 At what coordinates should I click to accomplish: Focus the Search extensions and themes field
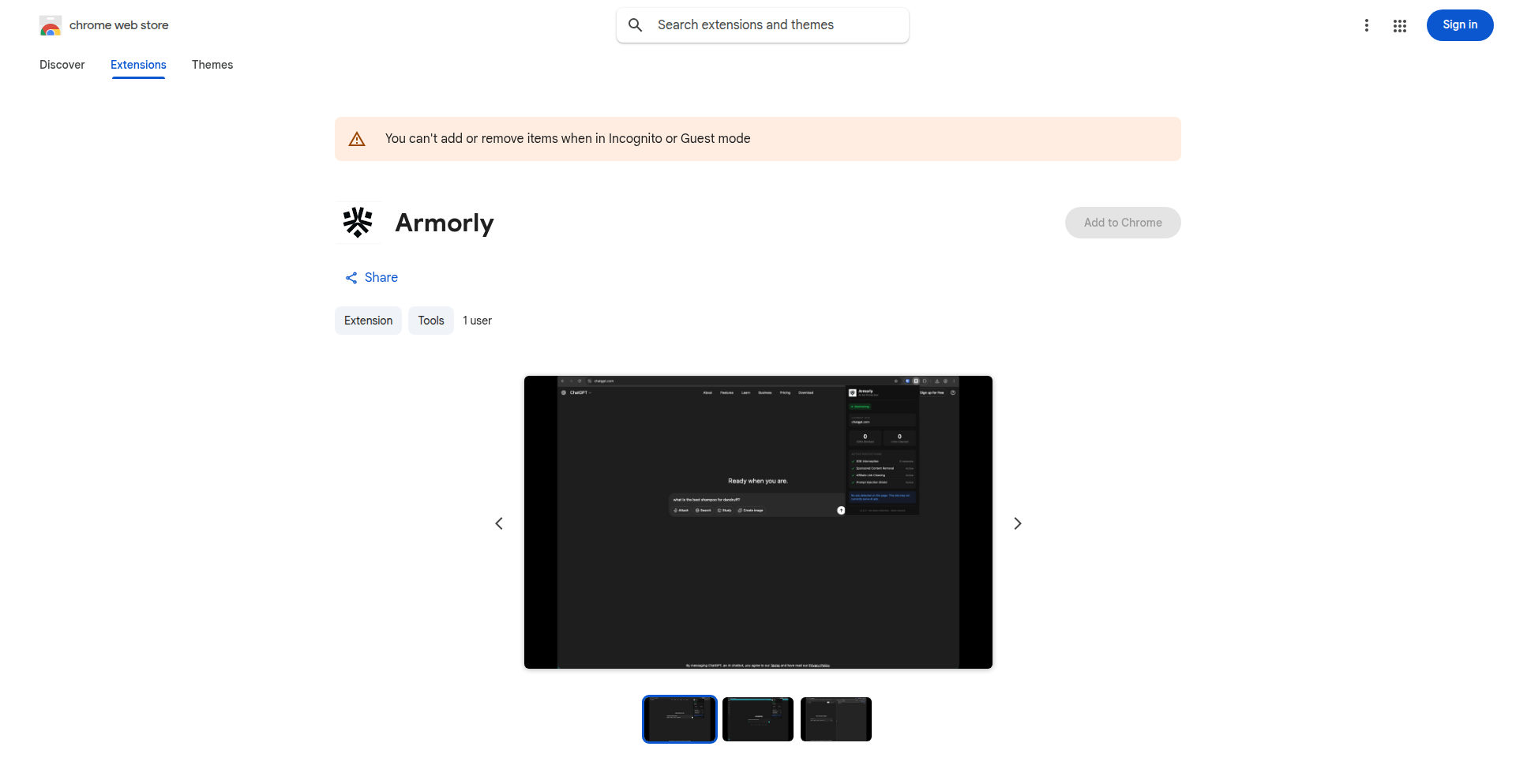[763, 25]
